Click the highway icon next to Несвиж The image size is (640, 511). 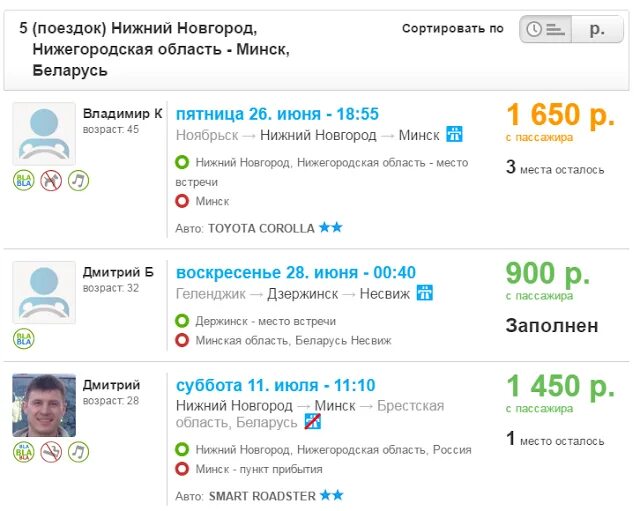click(425, 293)
